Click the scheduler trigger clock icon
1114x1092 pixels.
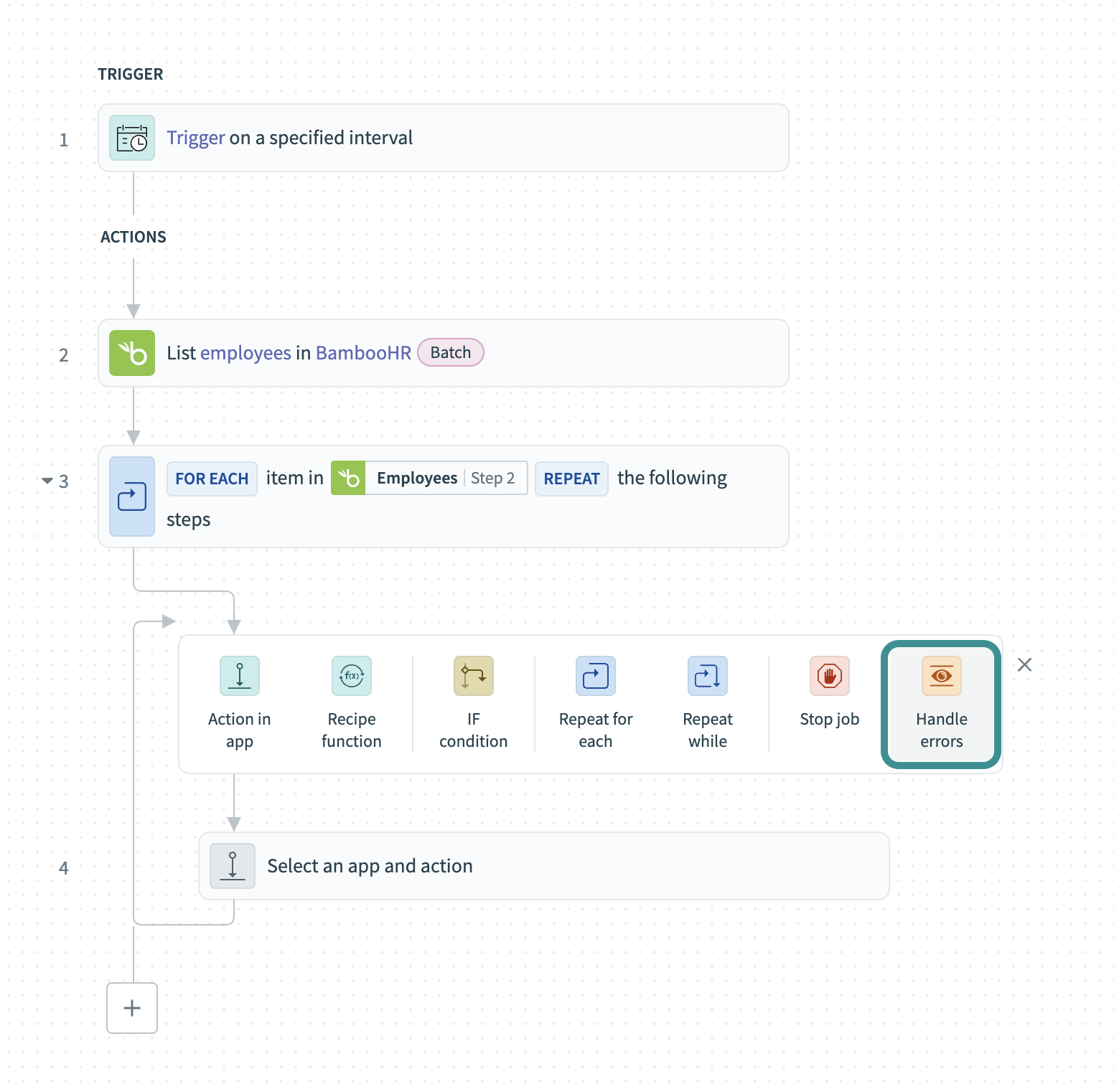(x=132, y=138)
